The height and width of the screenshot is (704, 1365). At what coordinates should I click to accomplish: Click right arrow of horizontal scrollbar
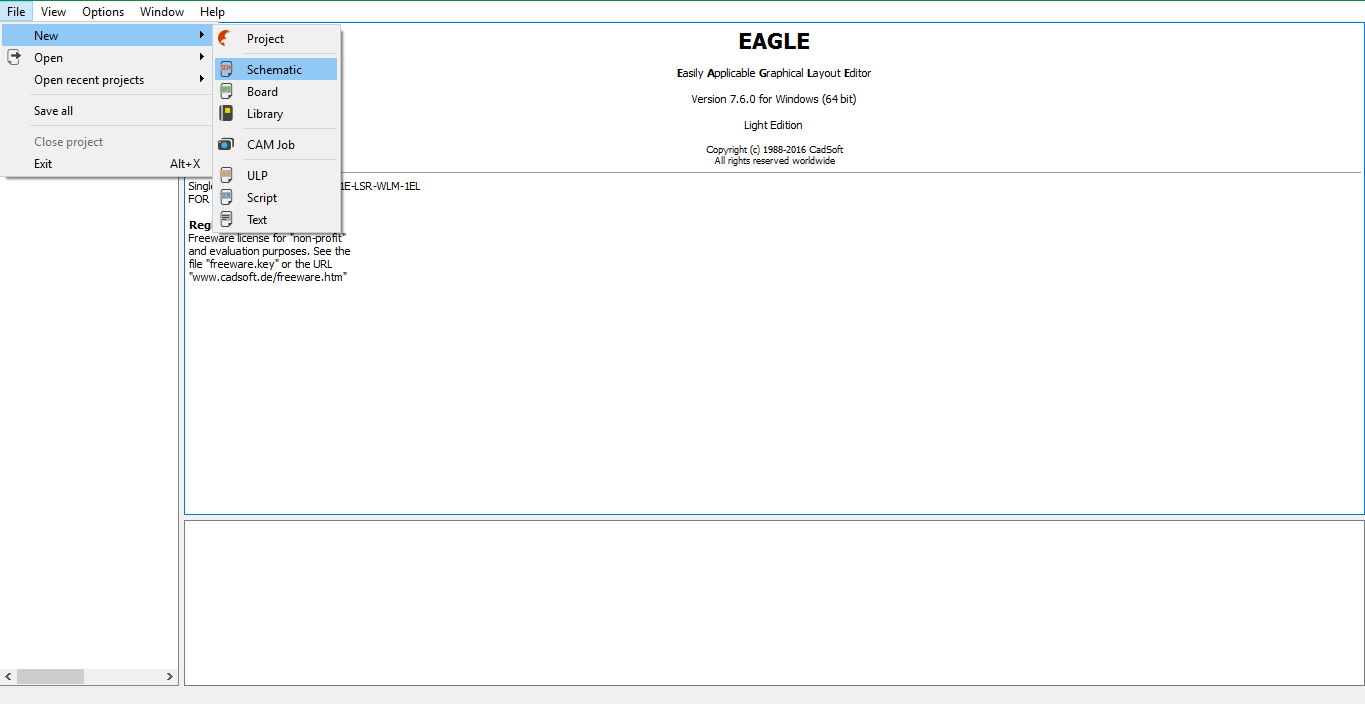point(169,677)
